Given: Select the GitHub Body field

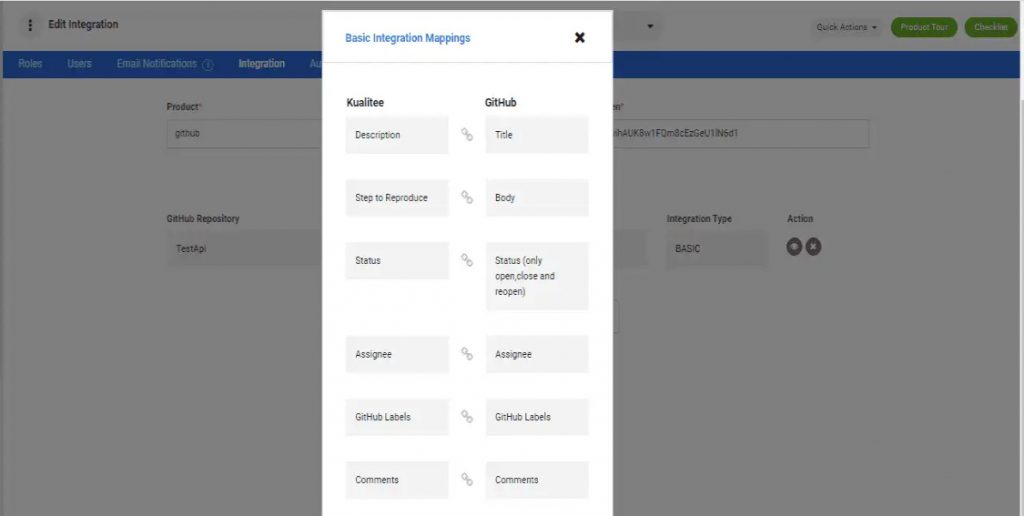Looking at the screenshot, I should pos(537,198).
